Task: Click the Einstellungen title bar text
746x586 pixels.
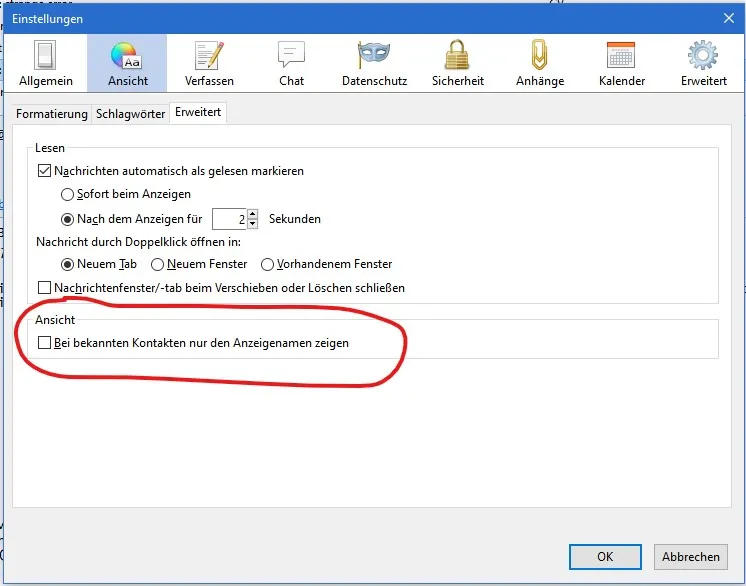Action: point(48,19)
